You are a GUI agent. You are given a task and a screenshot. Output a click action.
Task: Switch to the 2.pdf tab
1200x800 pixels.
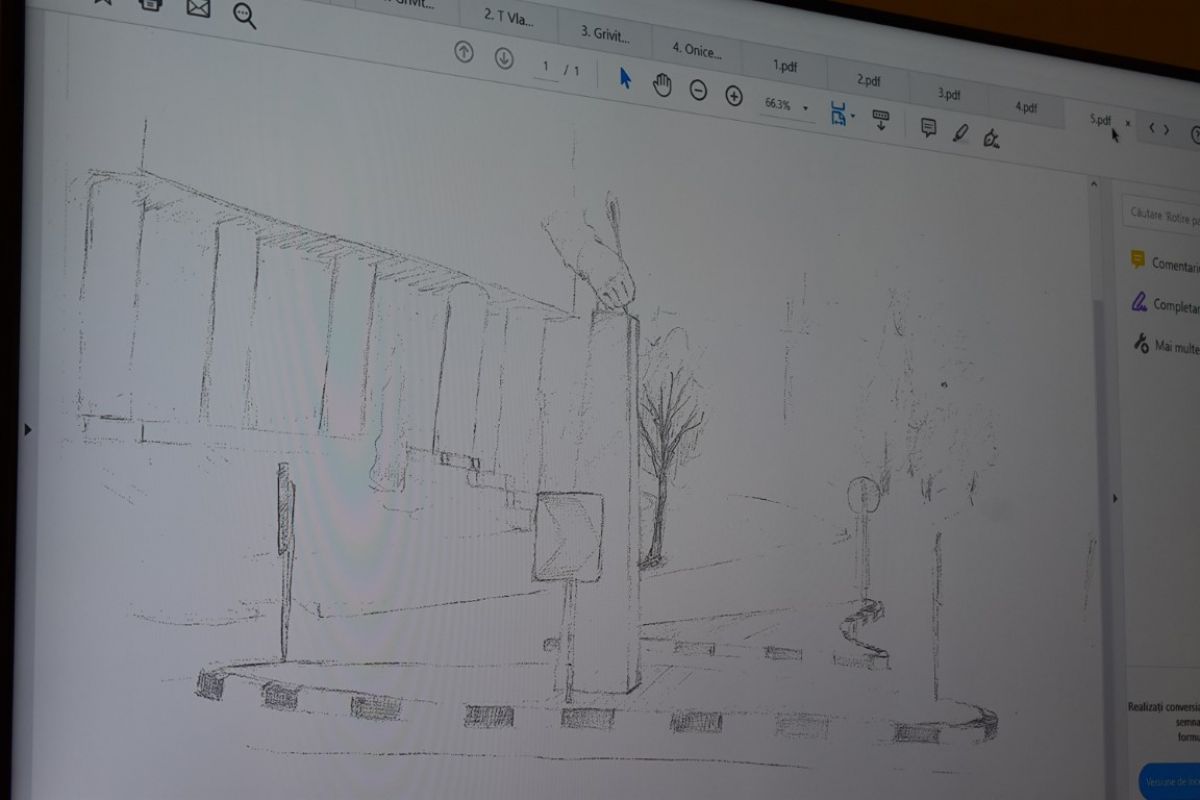pos(868,80)
